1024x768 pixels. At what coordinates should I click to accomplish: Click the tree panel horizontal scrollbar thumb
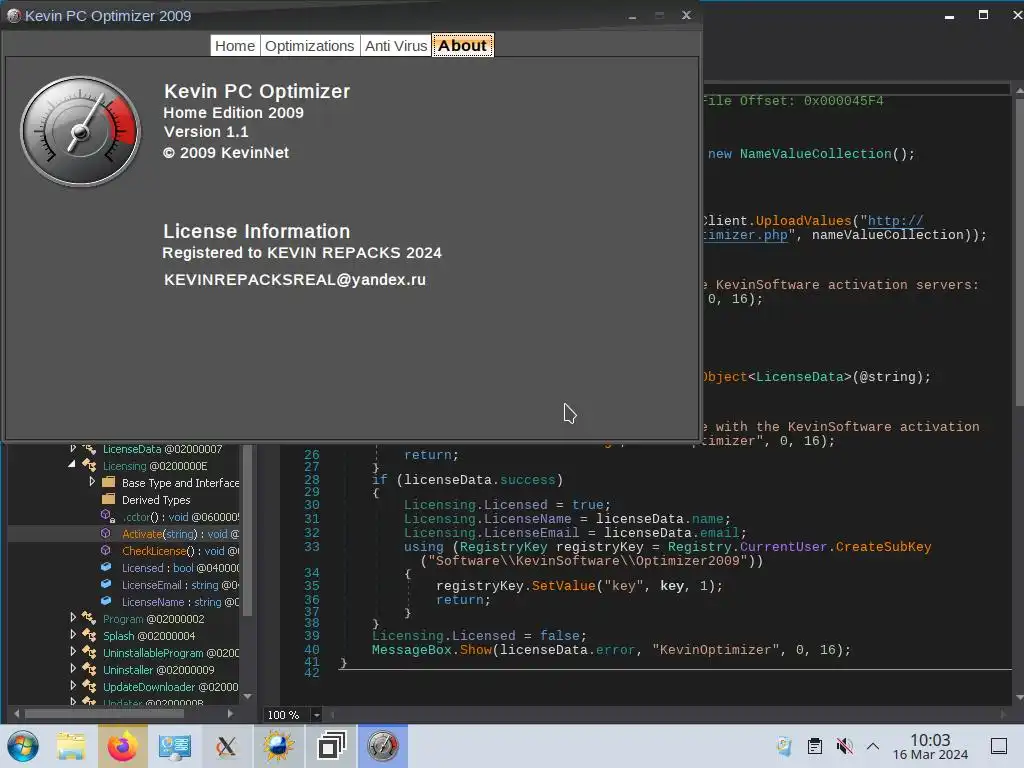[x=104, y=714]
